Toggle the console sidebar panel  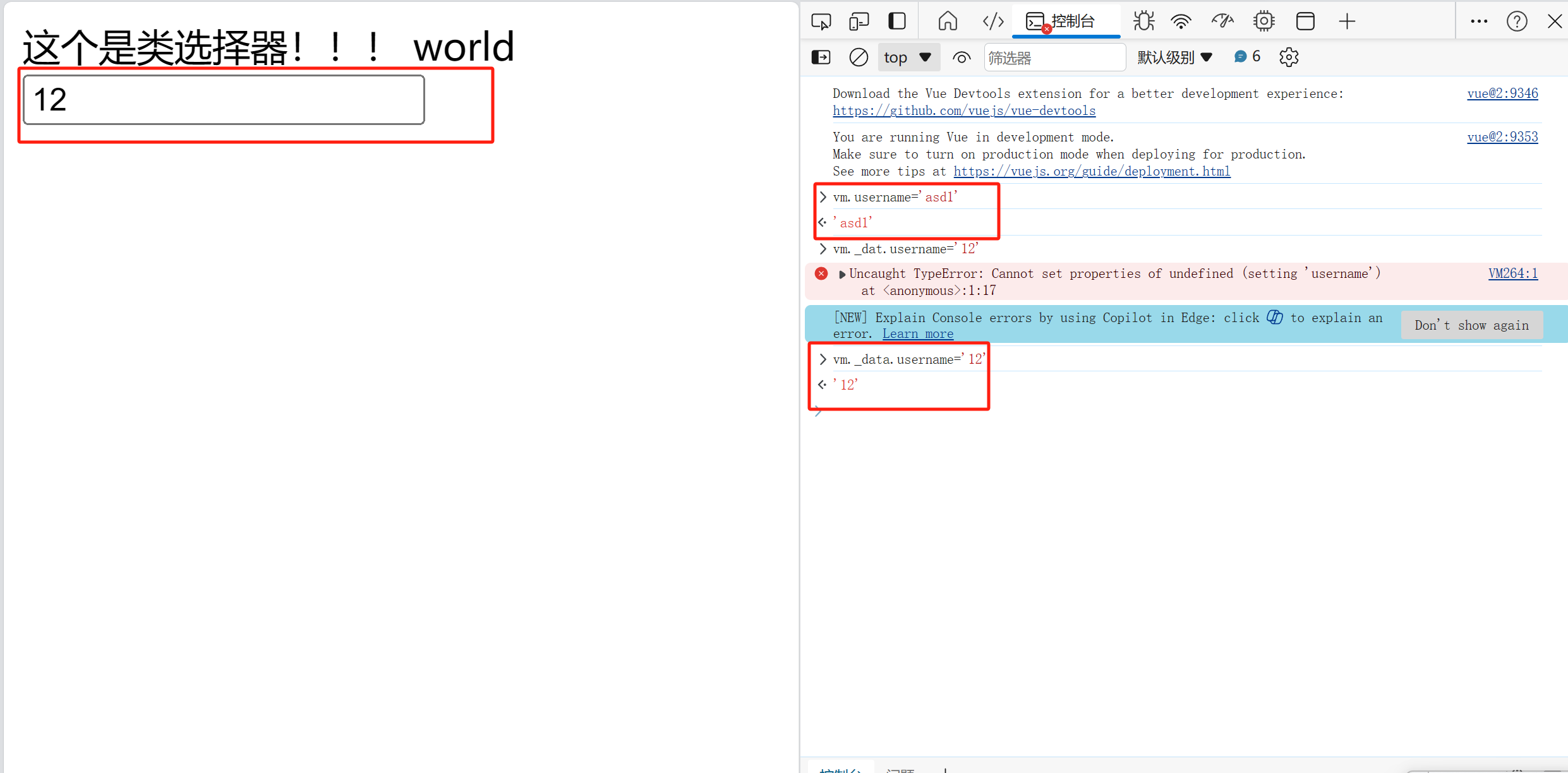tap(821, 57)
